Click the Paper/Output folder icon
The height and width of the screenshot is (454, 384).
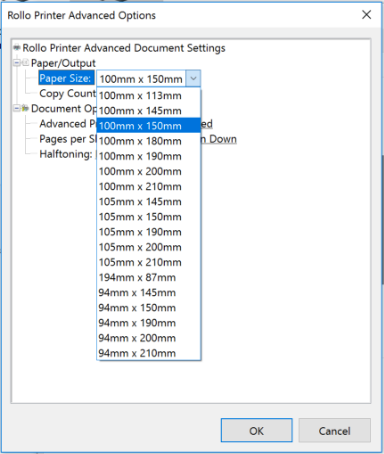click(x=25, y=63)
